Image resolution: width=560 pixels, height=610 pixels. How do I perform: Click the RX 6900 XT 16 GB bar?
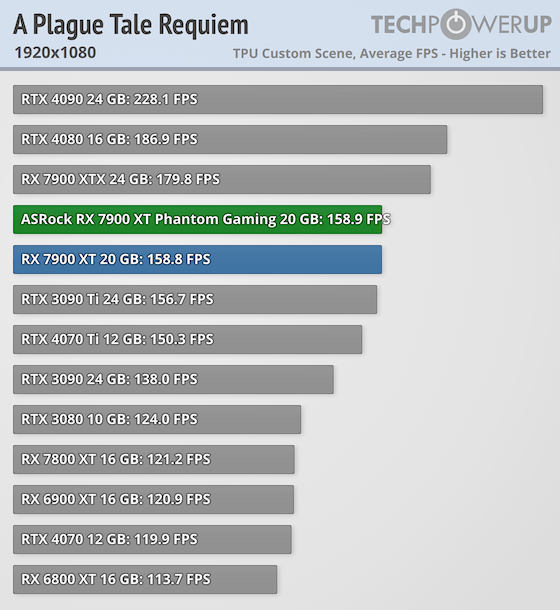153,500
